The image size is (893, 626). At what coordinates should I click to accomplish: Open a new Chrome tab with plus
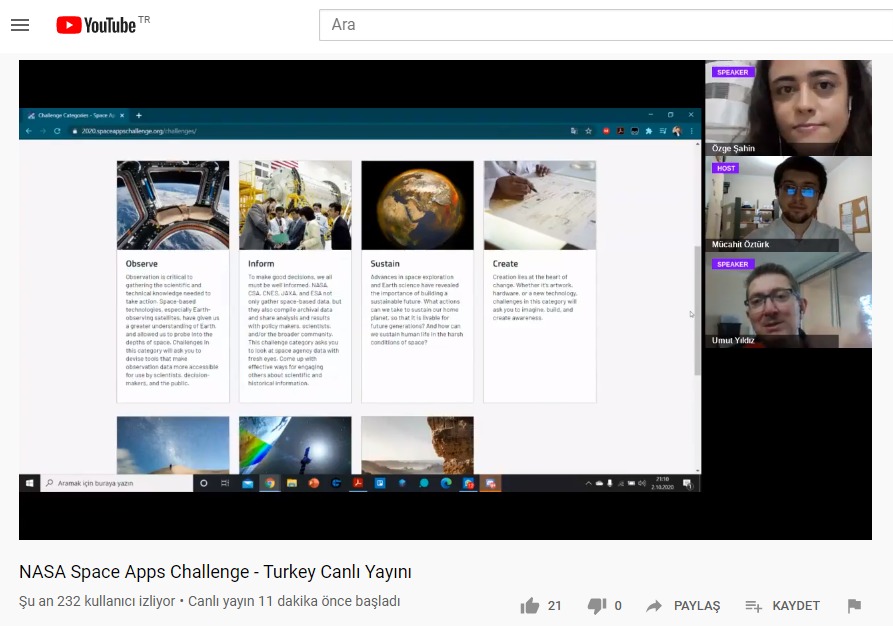(x=138, y=115)
